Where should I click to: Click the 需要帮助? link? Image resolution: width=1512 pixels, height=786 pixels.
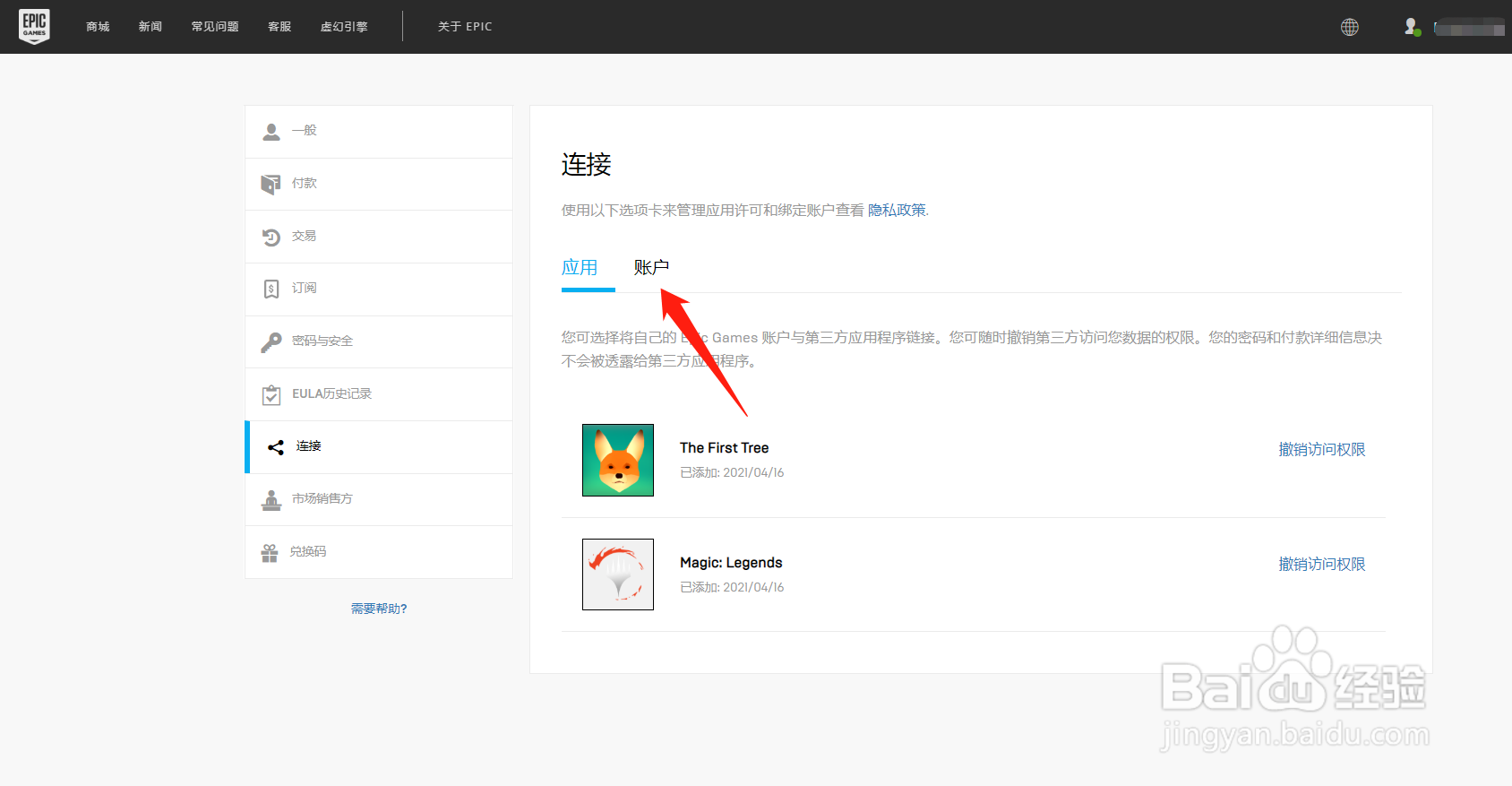[x=379, y=609]
